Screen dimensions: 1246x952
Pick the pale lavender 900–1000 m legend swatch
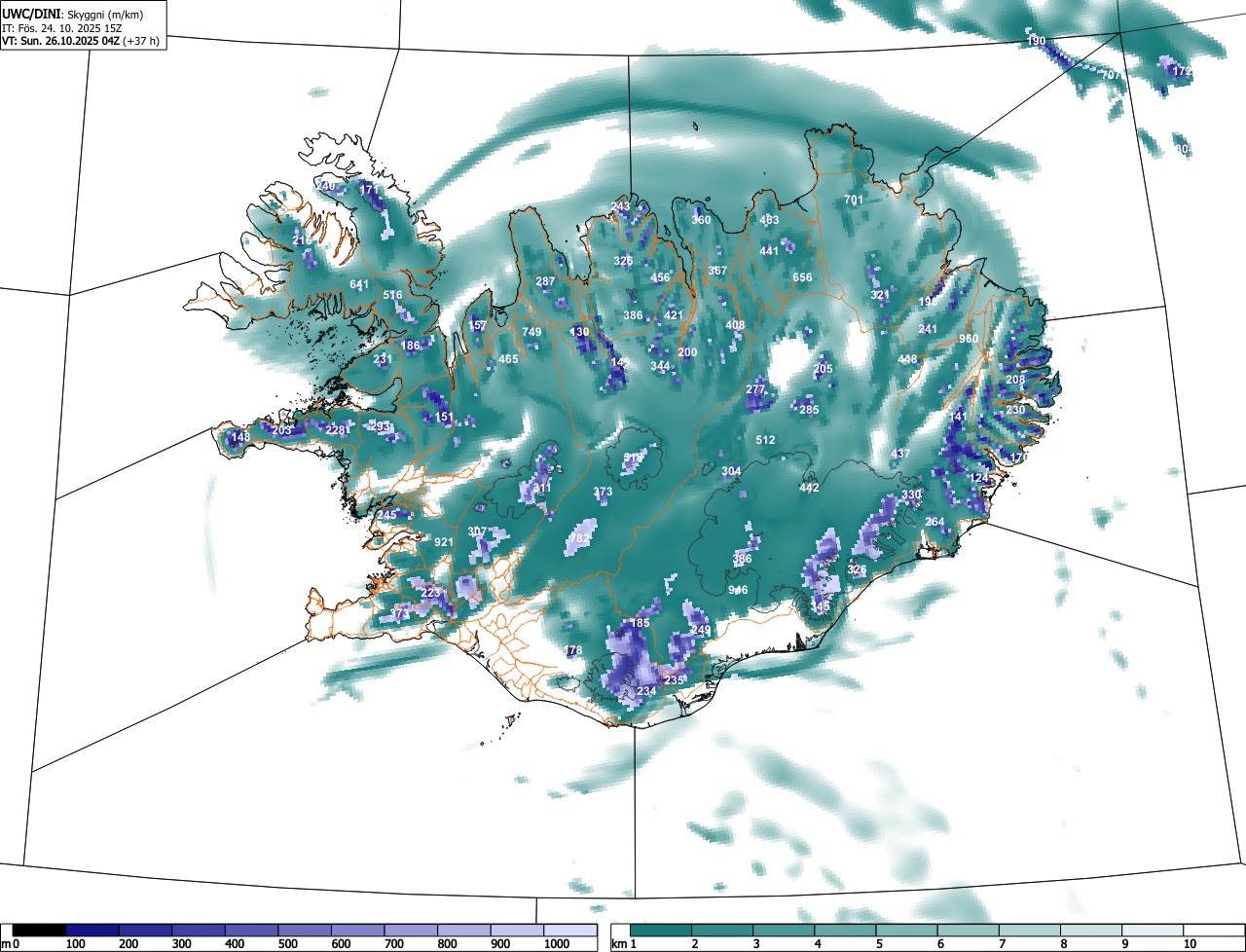(517, 931)
